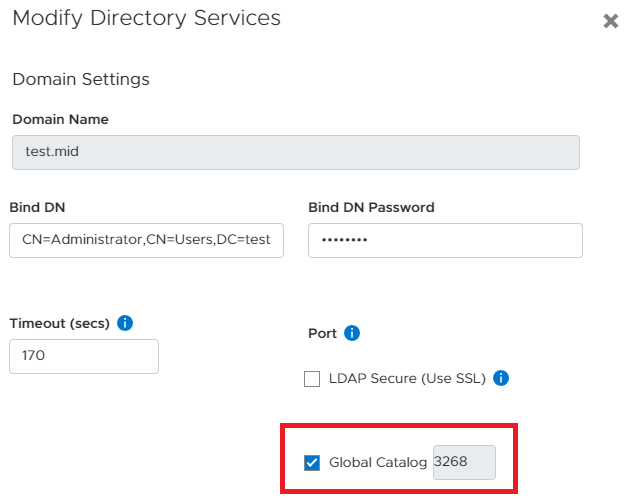Click the Domain Name field showing test.mid

pos(295,152)
